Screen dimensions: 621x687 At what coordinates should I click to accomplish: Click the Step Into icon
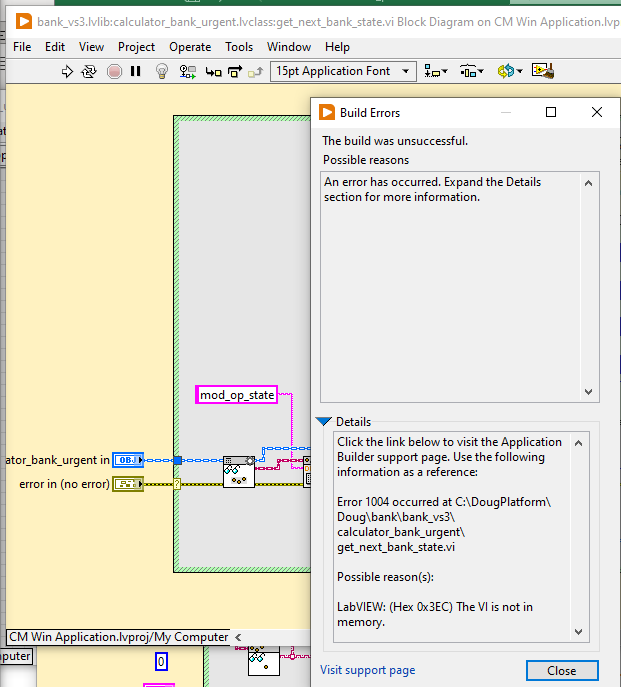point(213,71)
